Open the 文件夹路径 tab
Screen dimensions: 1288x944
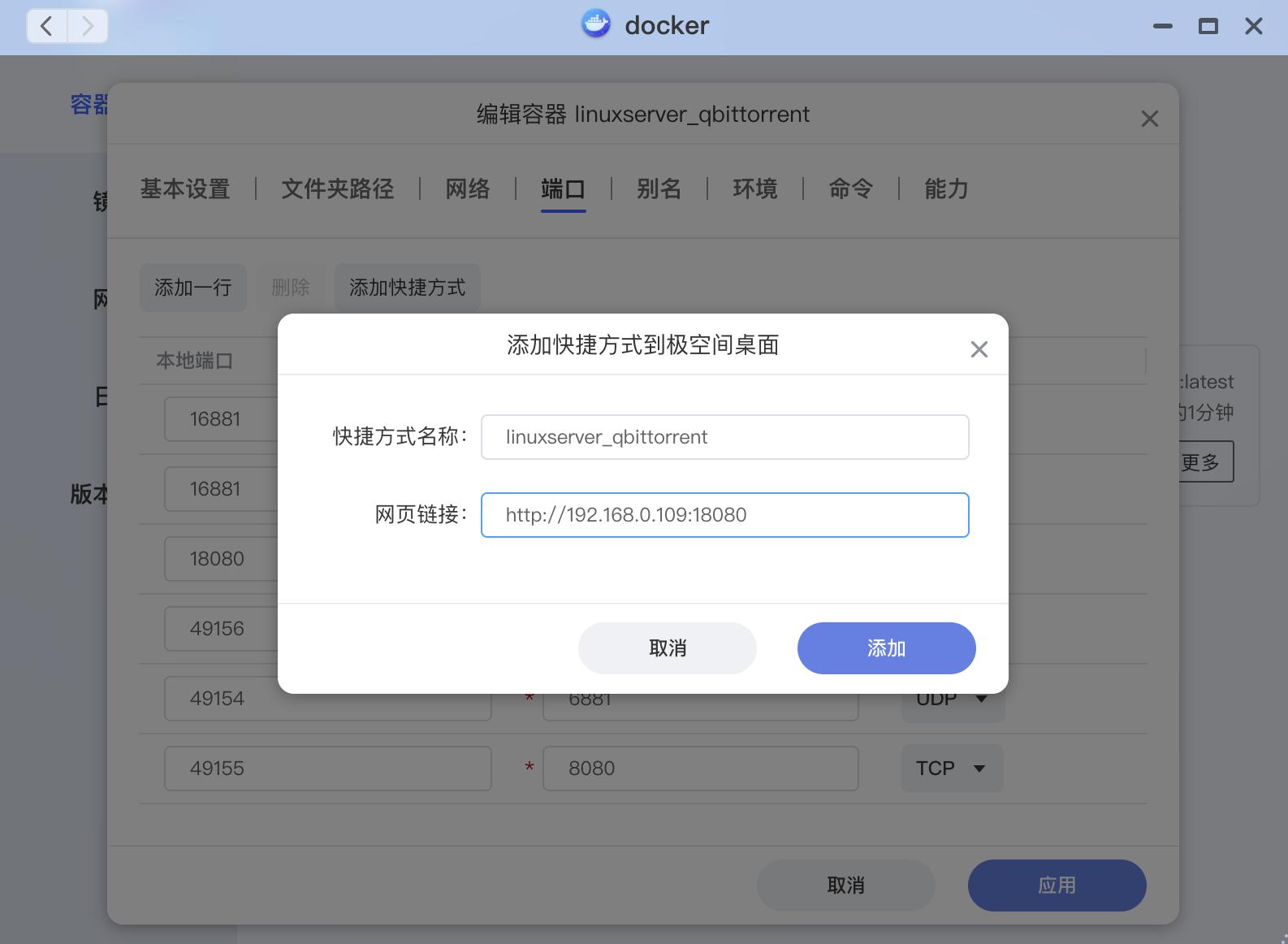click(338, 189)
